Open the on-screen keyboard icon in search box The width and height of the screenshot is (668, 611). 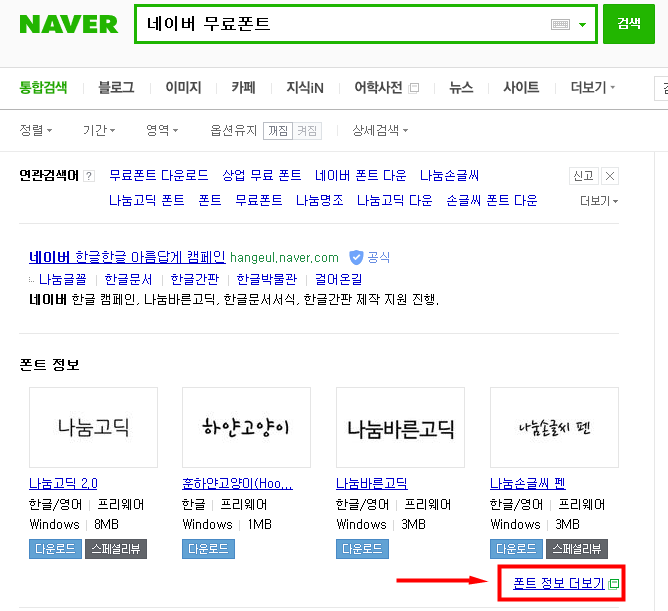(560, 25)
